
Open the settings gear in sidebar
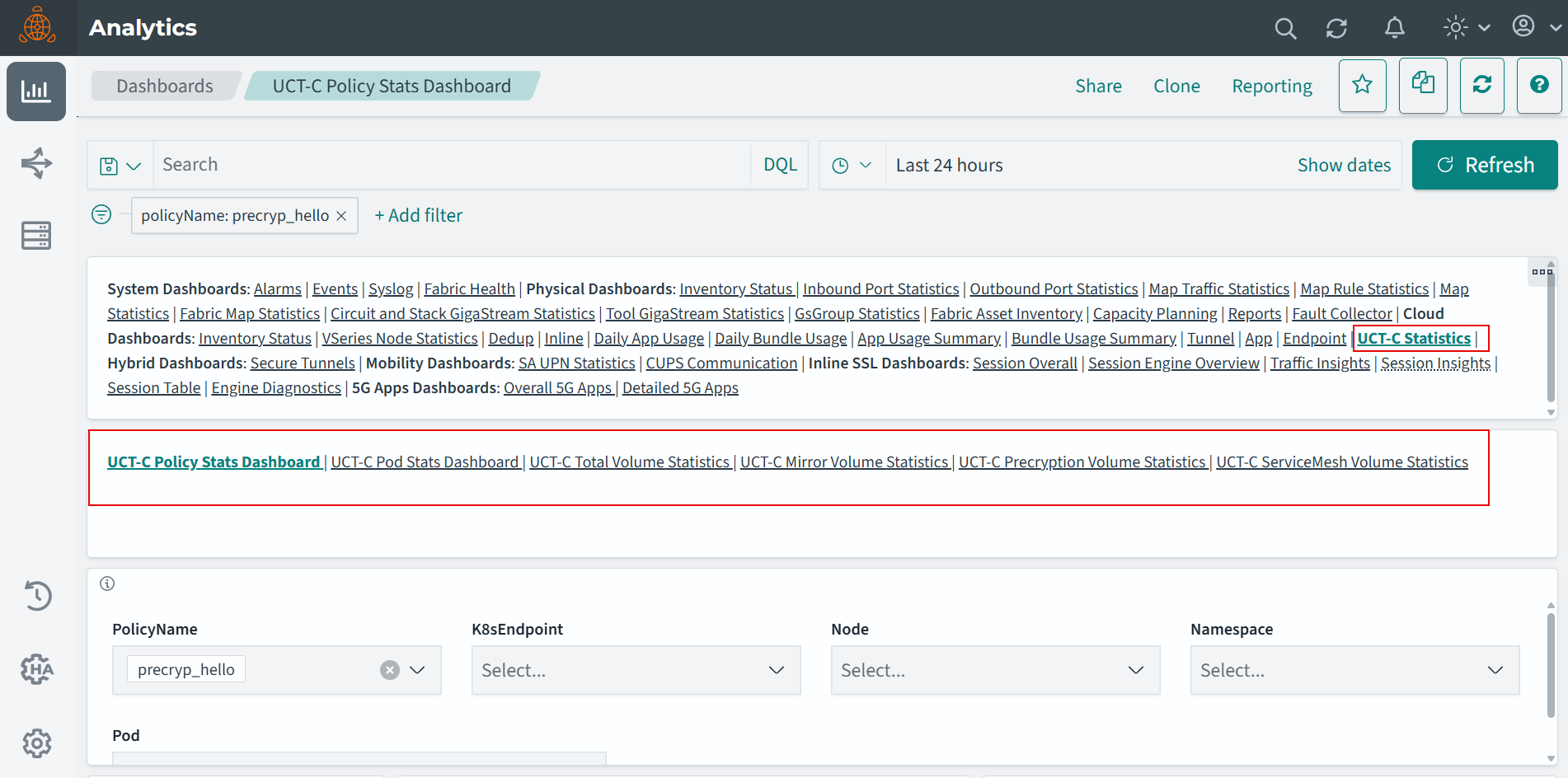[36, 743]
